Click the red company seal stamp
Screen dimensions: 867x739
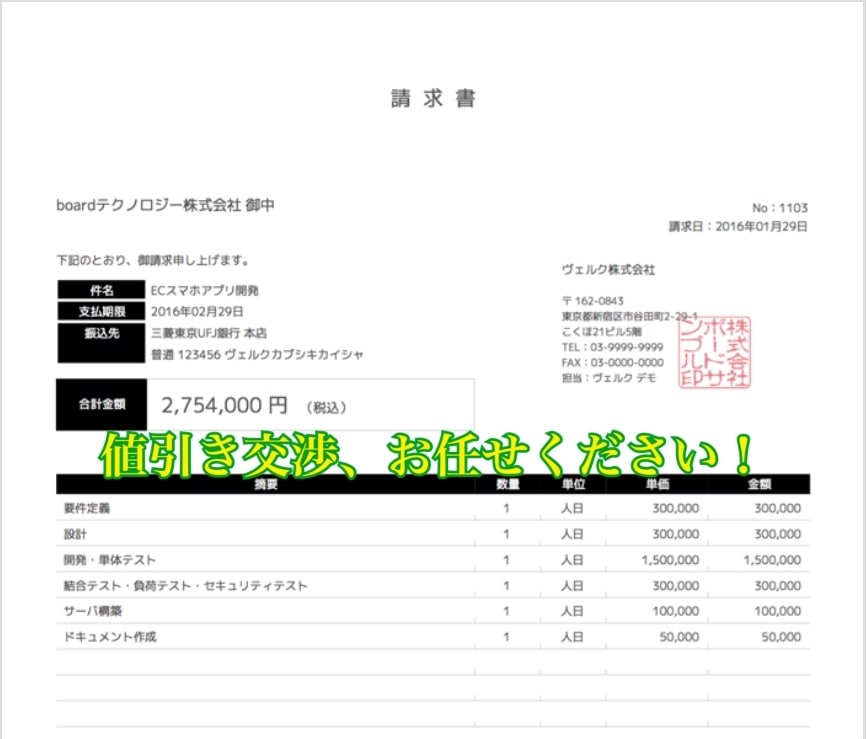point(714,353)
